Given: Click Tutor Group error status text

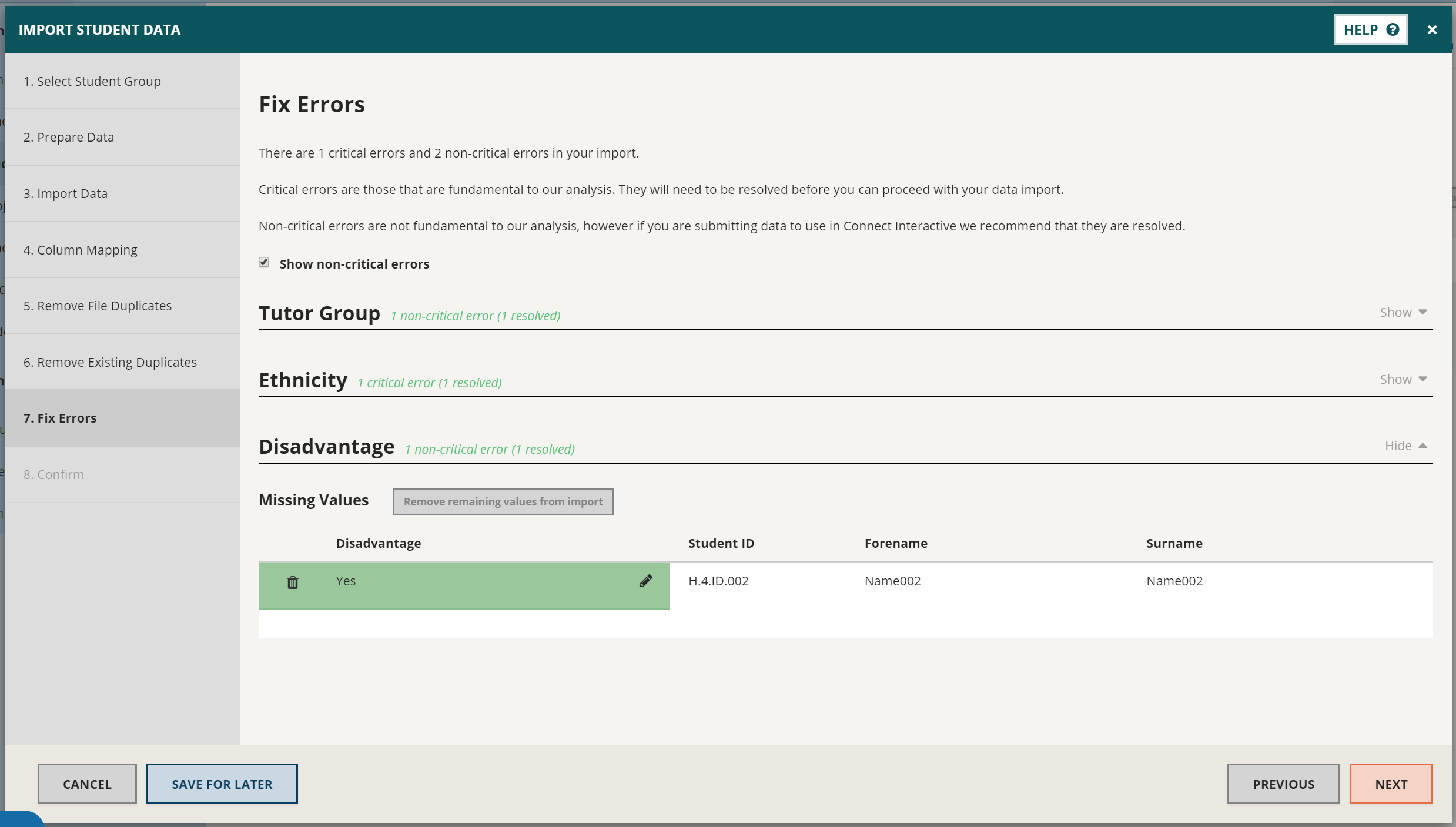Looking at the screenshot, I should [x=476, y=316].
